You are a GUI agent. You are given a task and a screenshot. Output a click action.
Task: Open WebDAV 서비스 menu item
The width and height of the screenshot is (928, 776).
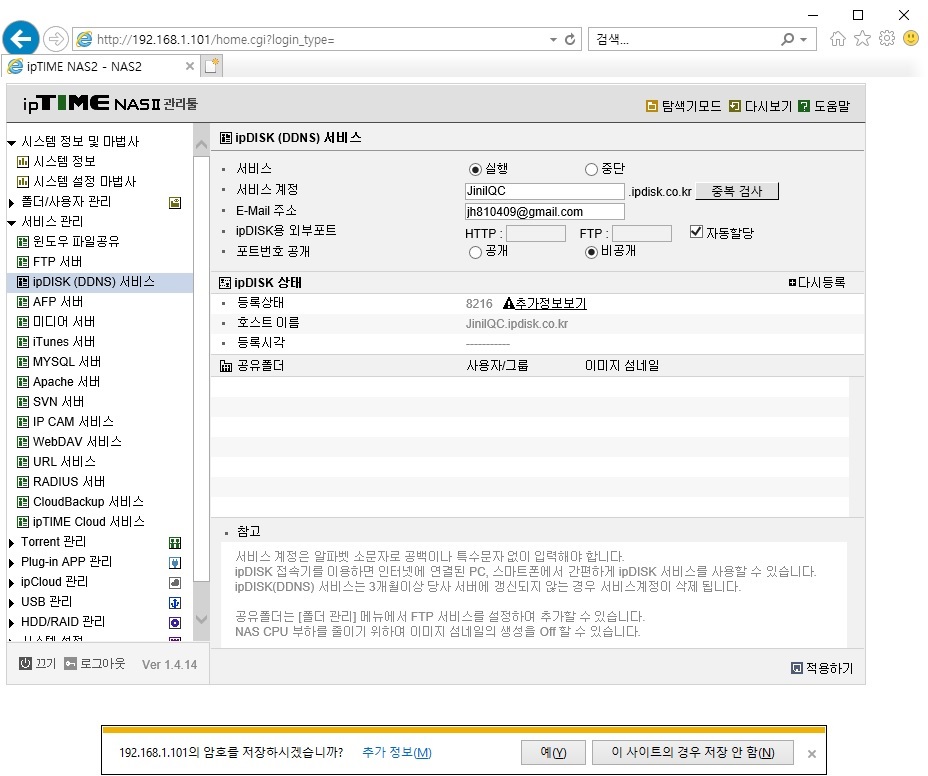77,442
